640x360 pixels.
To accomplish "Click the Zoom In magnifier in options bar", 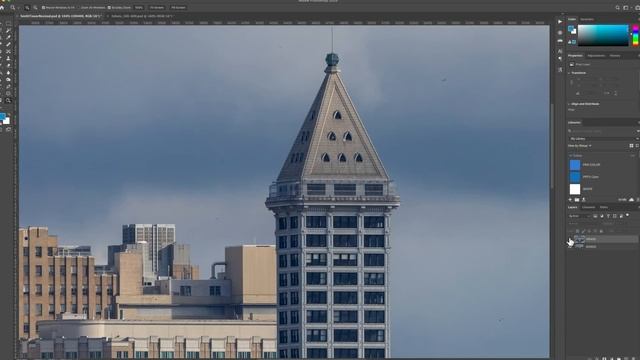I will click(x=27, y=7).
